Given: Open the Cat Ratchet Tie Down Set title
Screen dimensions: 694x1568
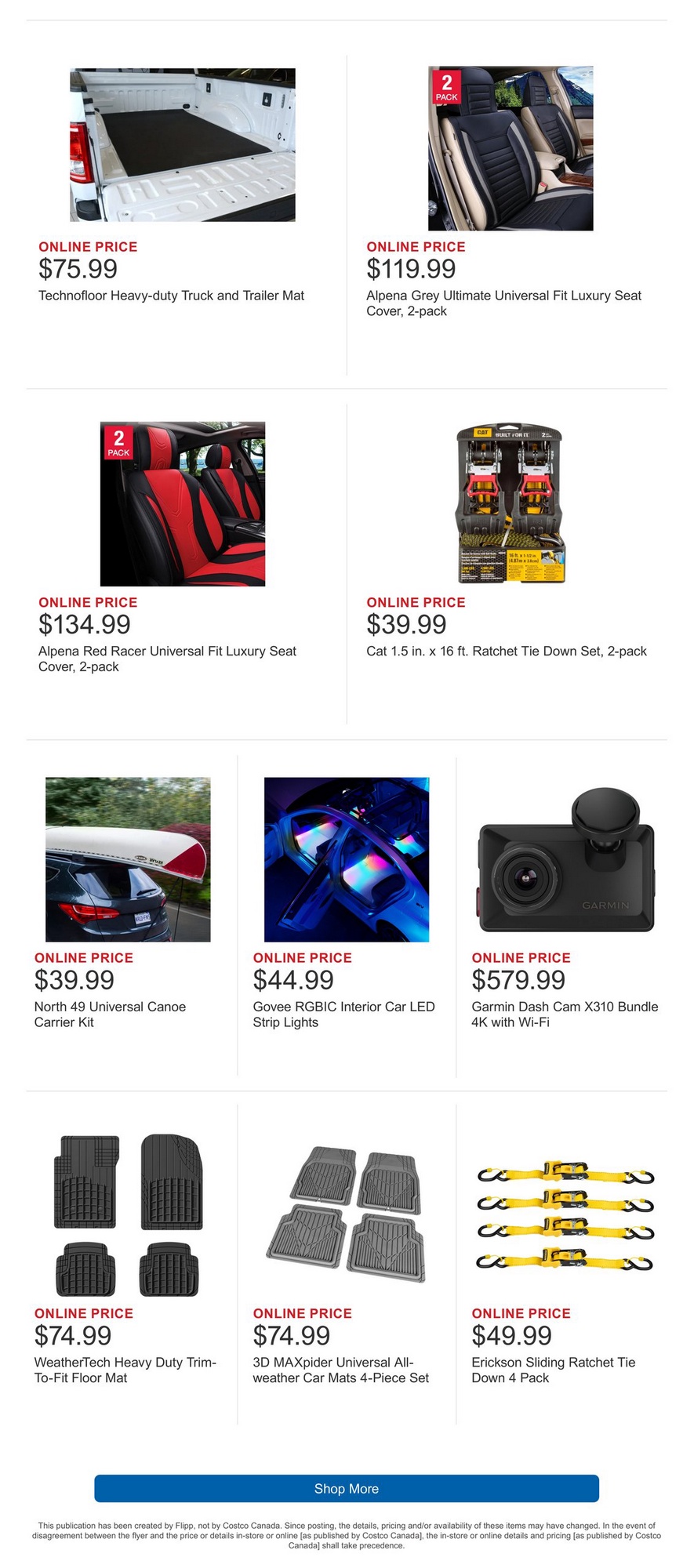Looking at the screenshot, I should click(x=507, y=651).
